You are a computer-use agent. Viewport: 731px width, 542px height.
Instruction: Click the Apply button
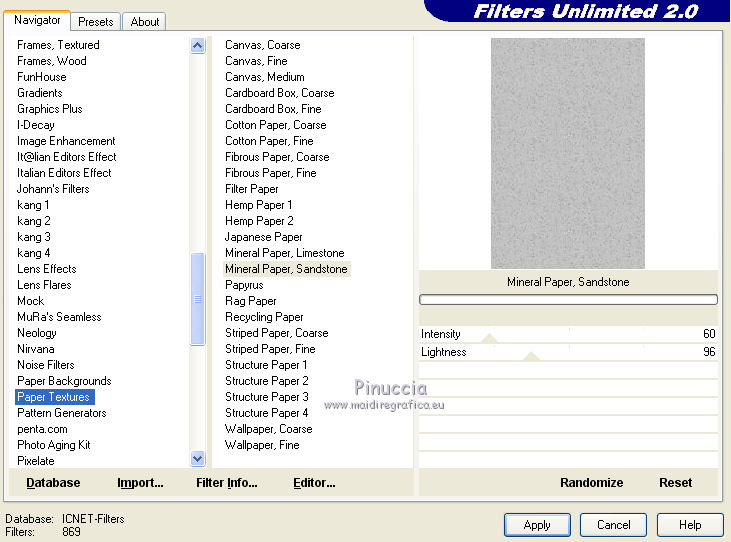coord(537,525)
